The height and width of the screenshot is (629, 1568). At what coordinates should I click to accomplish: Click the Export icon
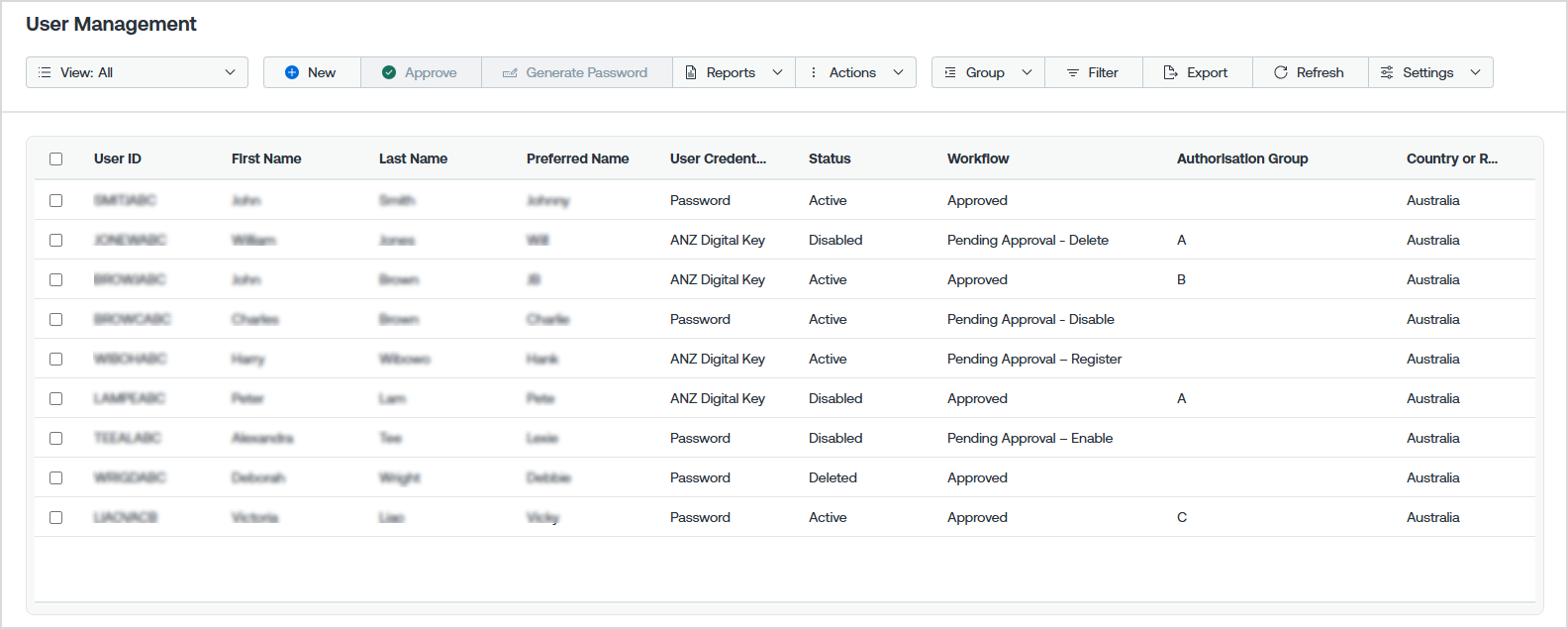(x=1170, y=72)
